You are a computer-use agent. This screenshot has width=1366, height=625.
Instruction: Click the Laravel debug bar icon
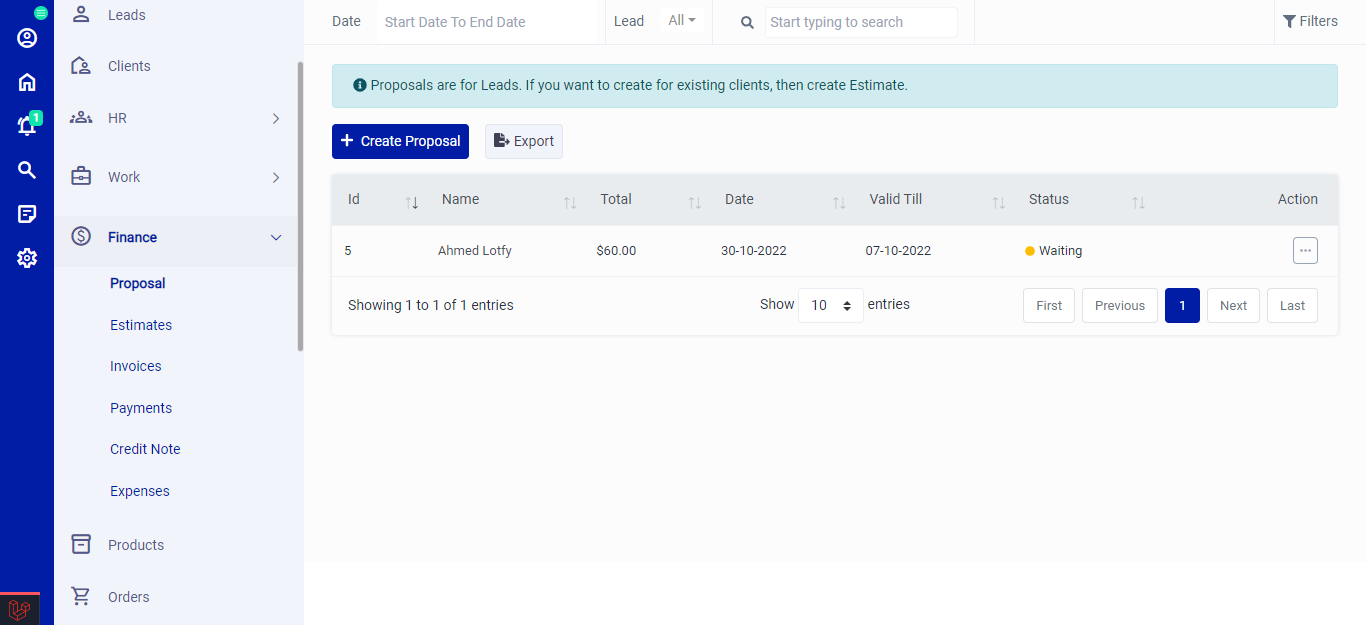tap(19, 609)
